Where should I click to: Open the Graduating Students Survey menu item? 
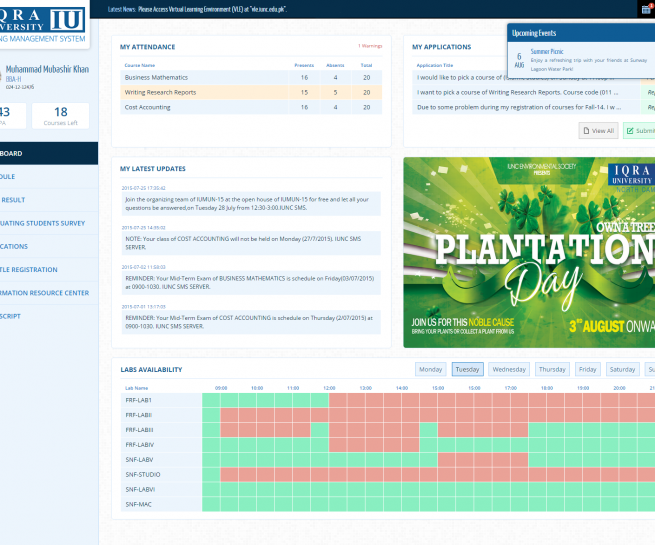coord(44,223)
